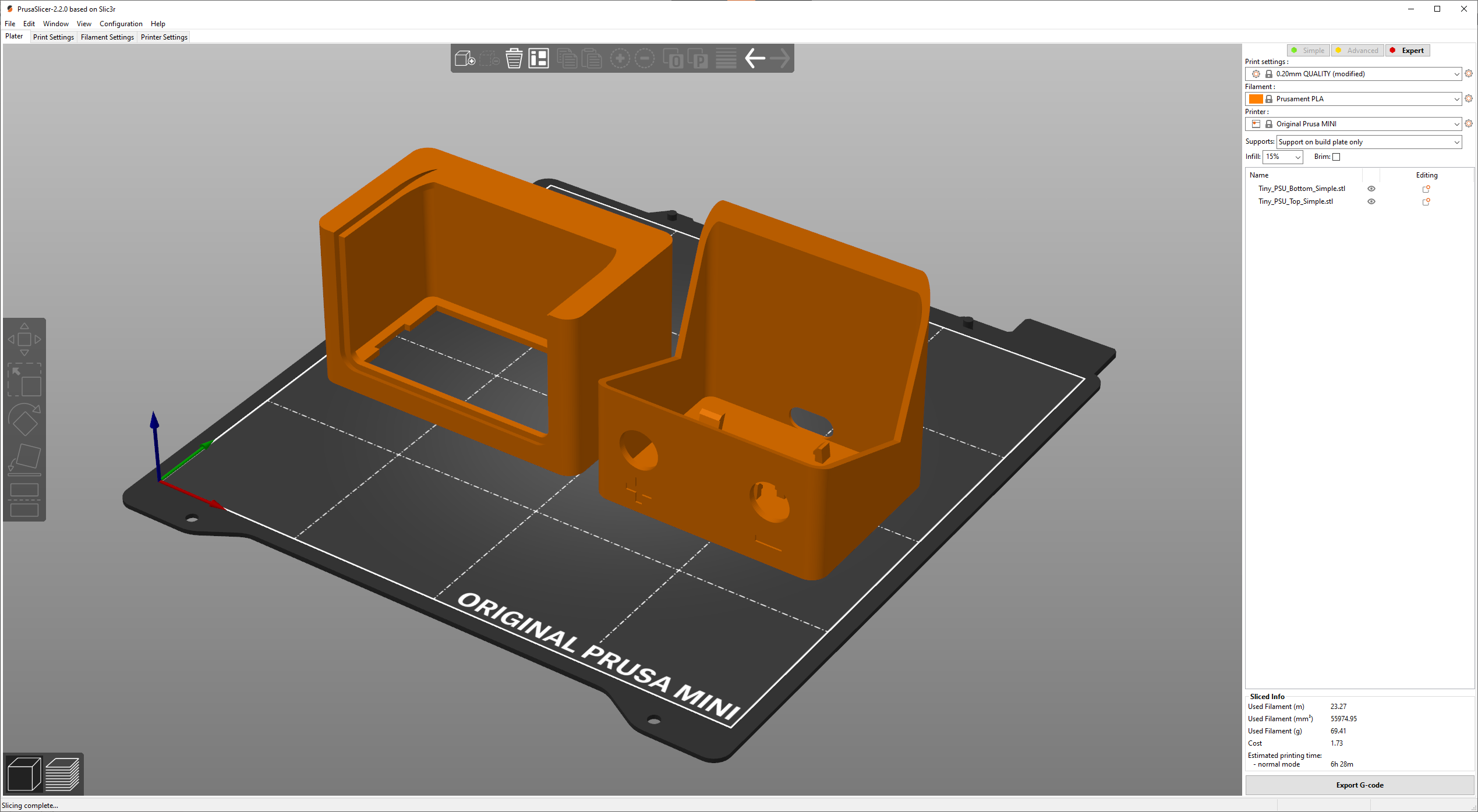Click the orange filament color swatch
Viewport: 1478px width, 812px height.
[1256, 99]
